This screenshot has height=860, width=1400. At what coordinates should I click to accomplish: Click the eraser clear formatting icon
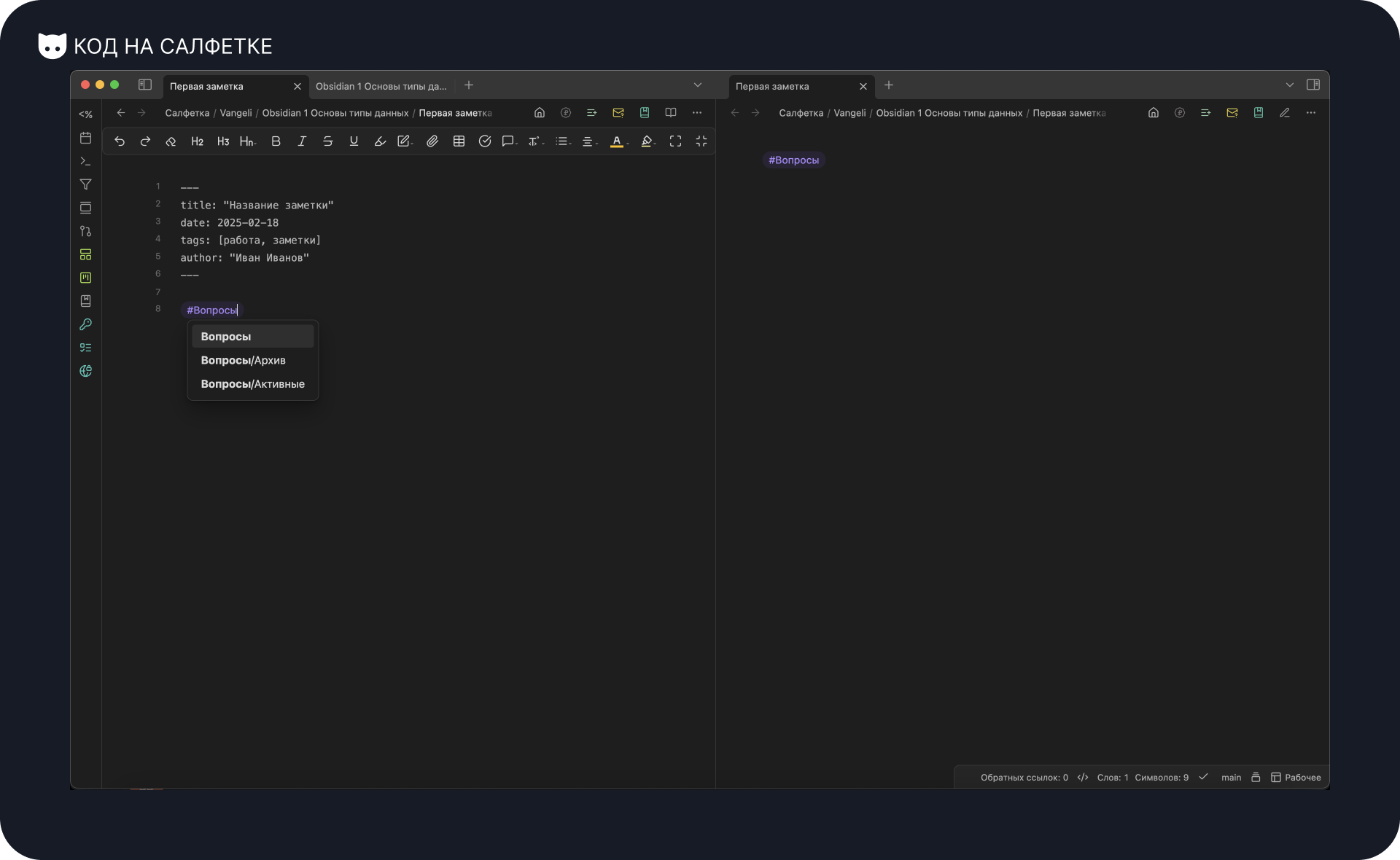pos(171,141)
